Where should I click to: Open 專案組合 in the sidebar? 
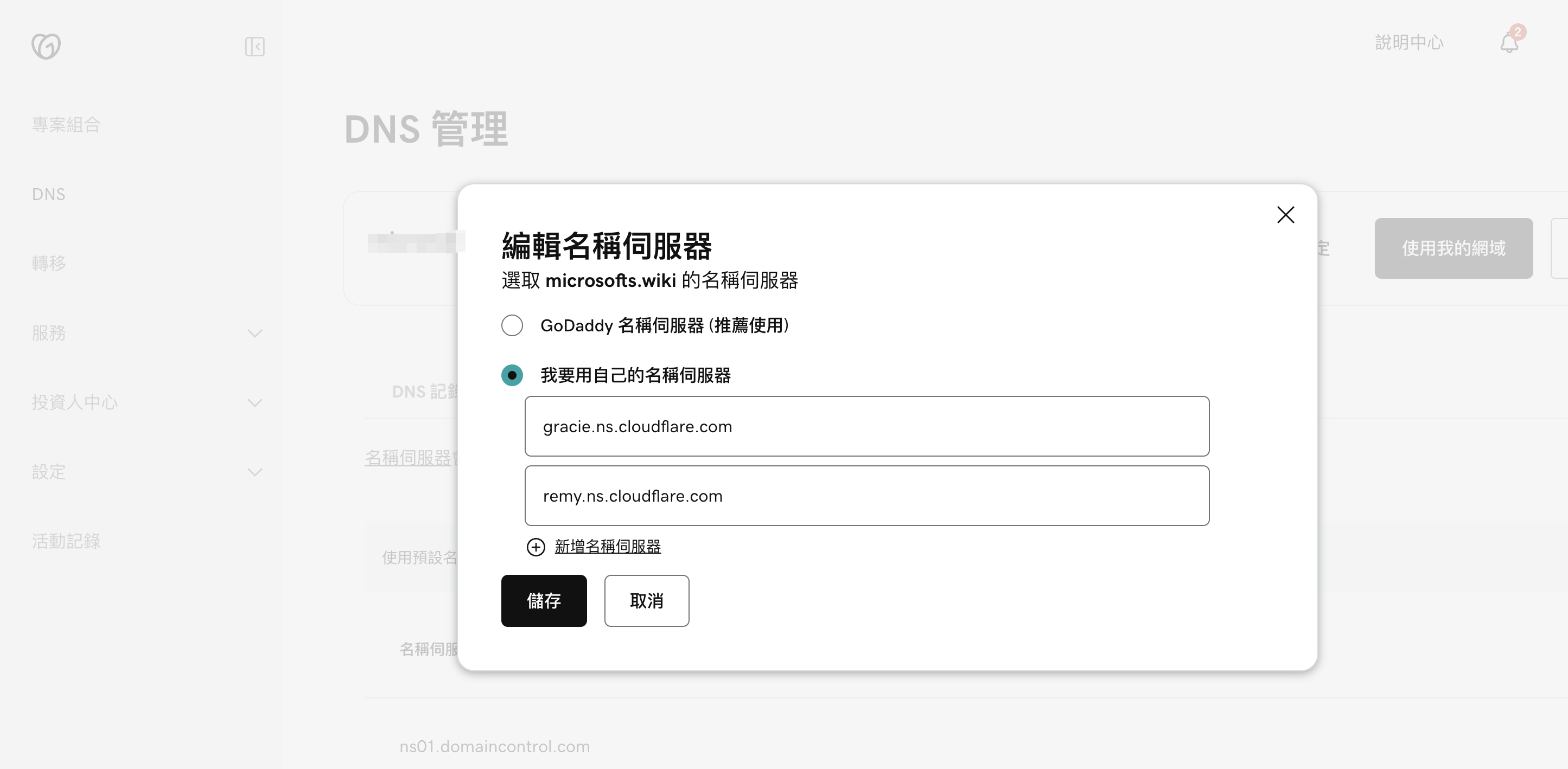pos(66,125)
